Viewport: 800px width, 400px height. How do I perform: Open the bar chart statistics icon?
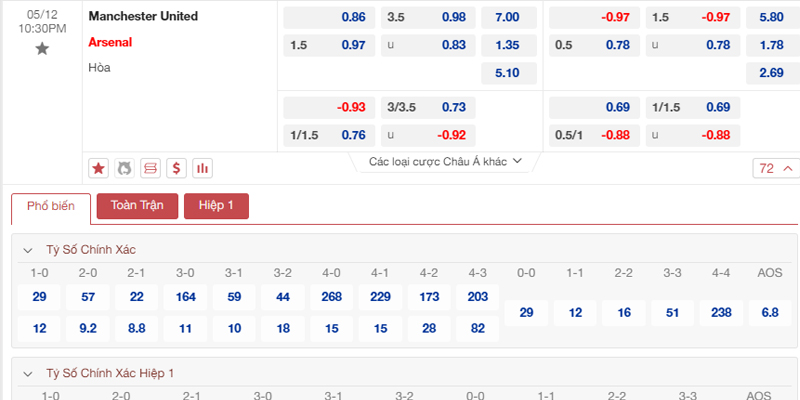pyautogui.click(x=203, y=168)
